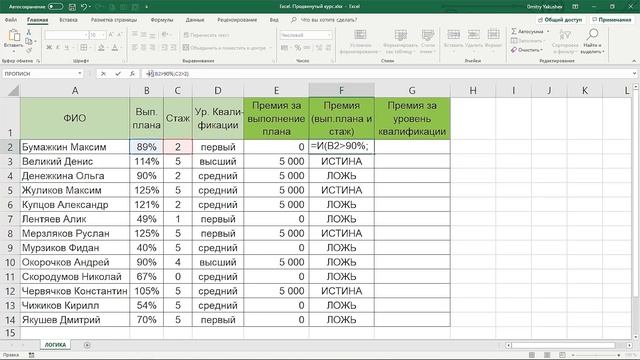The width and height of the screenshot is (640, 360).
Task: Click Format cells (Формат) icon
Action: pyautogui.click(x=493, y=35)
